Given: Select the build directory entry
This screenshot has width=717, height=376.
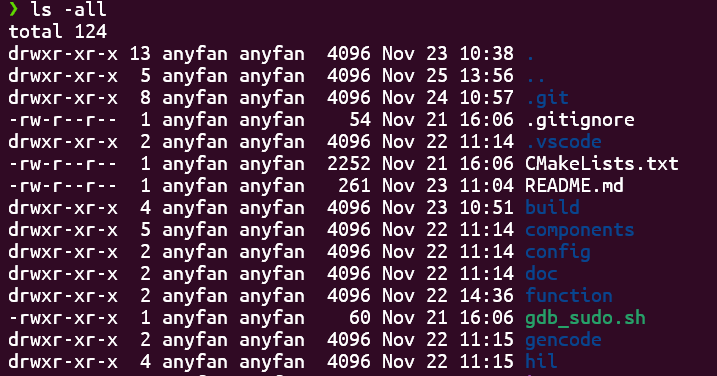Looking at the screenshot, I should pos(552,207).
